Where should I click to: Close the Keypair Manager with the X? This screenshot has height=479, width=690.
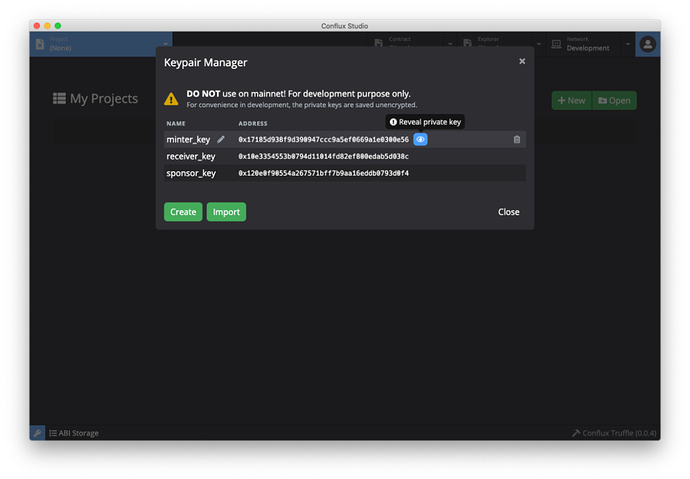(x=521, y=62)
